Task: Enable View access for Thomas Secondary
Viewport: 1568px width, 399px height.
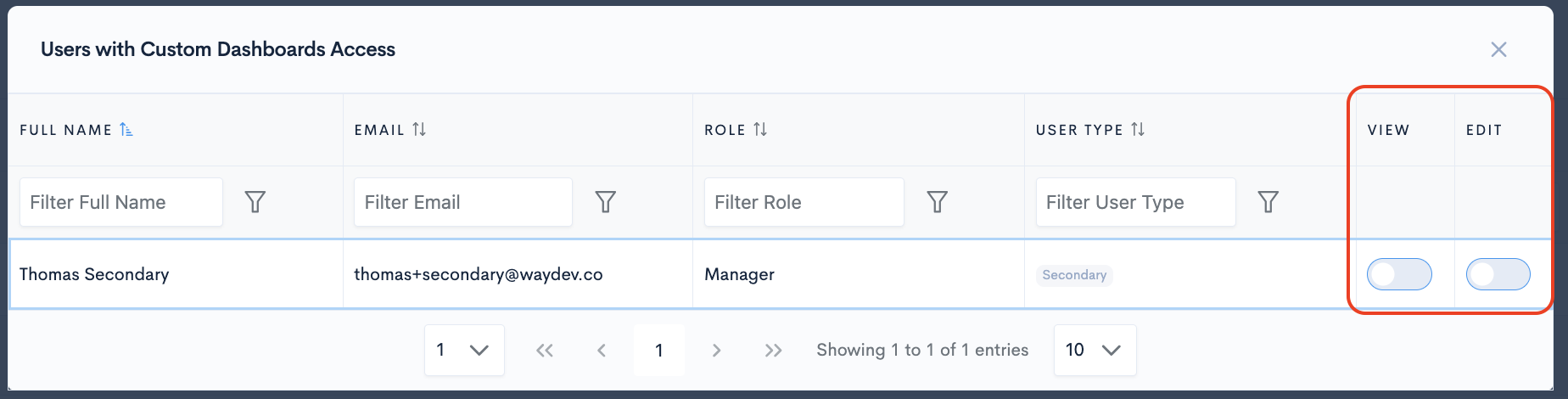Action: coord(1398,275)
